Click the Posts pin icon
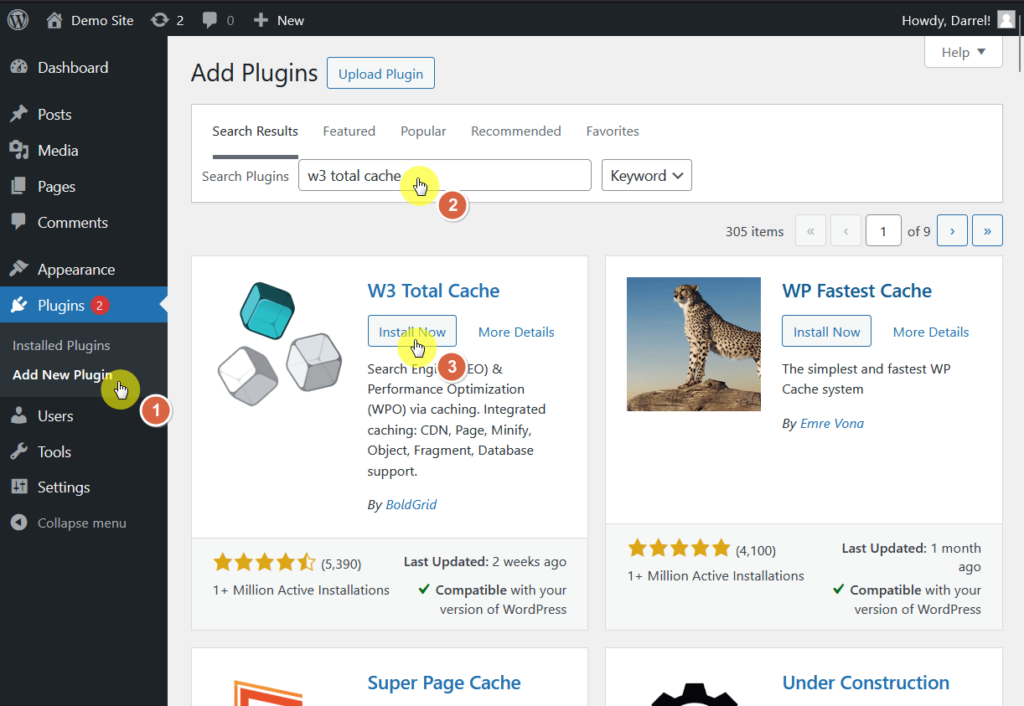1024x706 pixels. tap(19, 114)
